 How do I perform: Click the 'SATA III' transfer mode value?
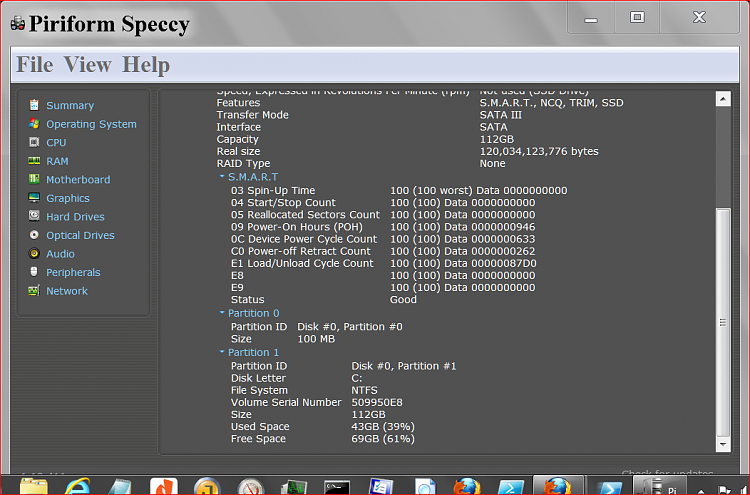(x=501, y=115)
